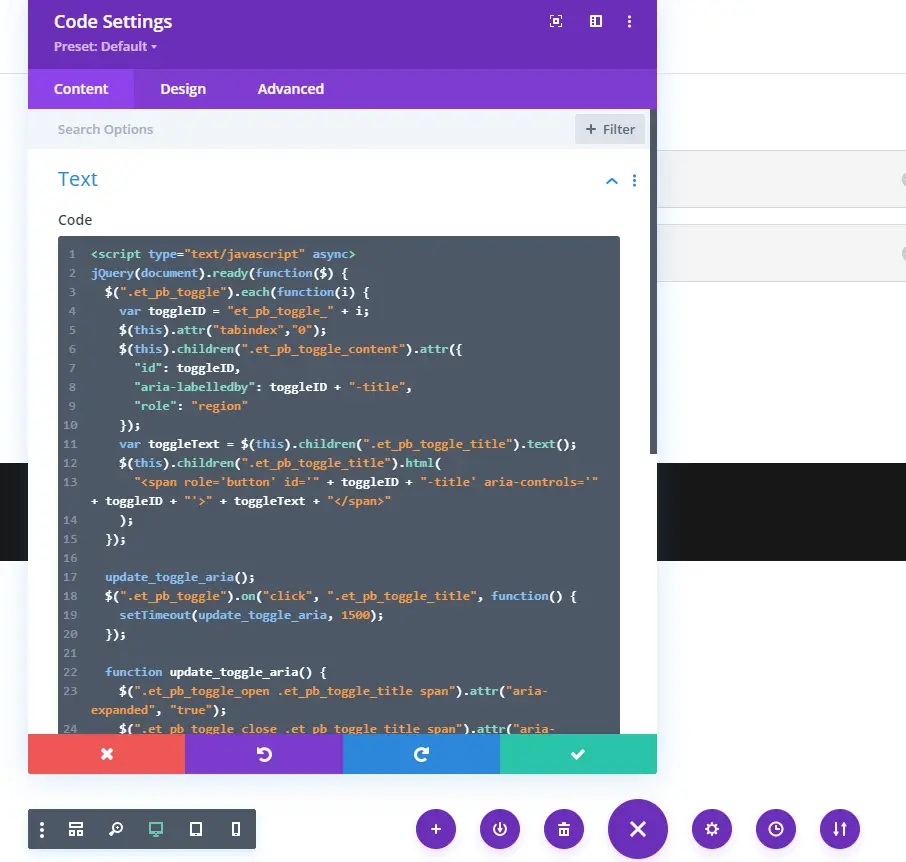
Task: Collapse the Text section chevron
Action: [611, 181]
